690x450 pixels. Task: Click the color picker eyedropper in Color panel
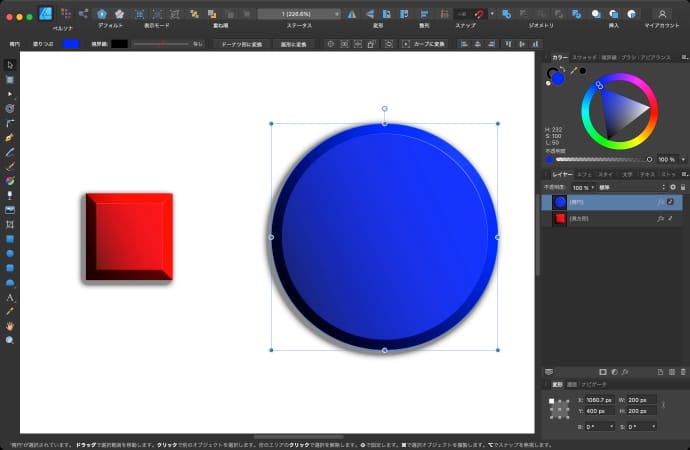point(573,72)
